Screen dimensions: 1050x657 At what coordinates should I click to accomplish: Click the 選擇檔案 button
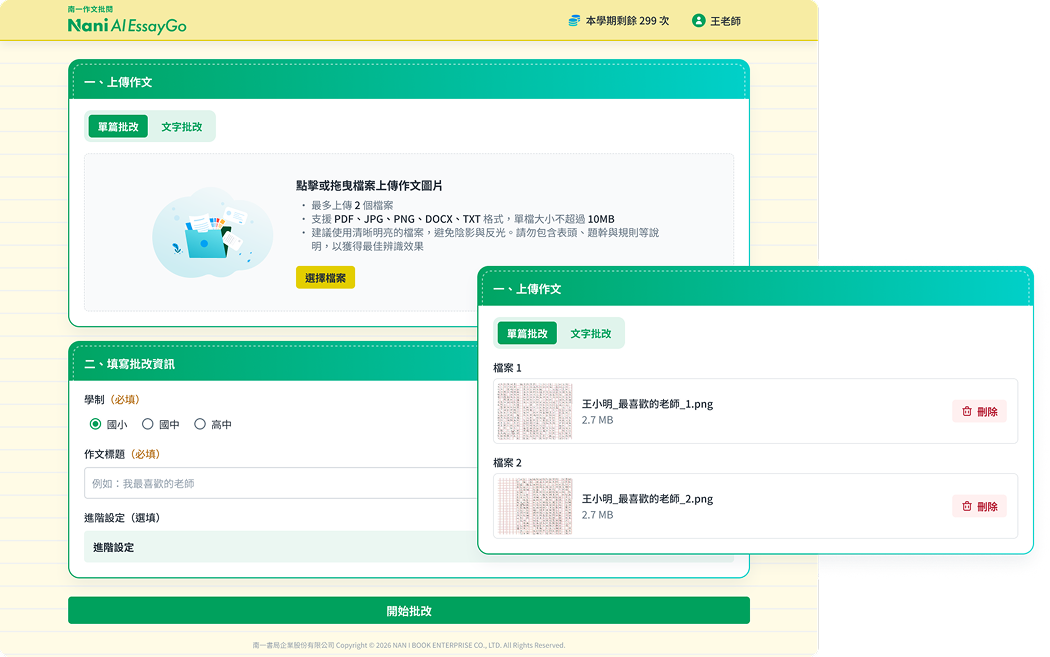325,278
